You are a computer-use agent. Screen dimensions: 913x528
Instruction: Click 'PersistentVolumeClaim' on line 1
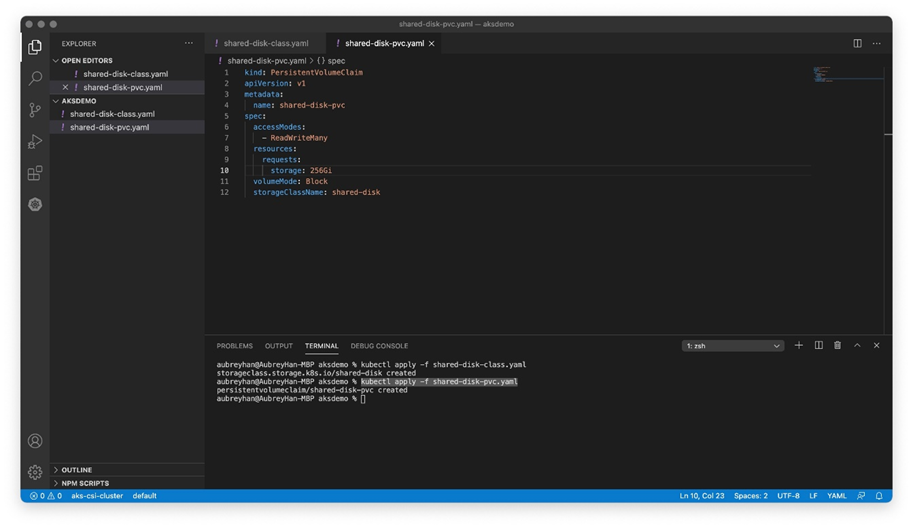(317, 73)
